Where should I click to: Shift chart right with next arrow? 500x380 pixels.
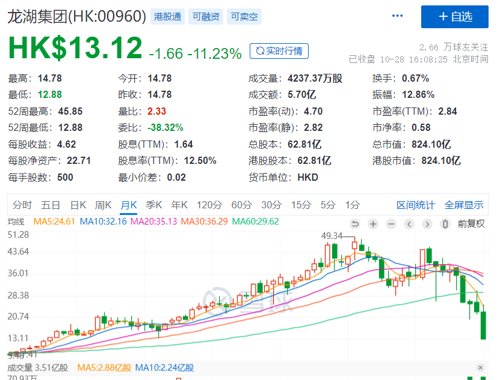(427, 224)
